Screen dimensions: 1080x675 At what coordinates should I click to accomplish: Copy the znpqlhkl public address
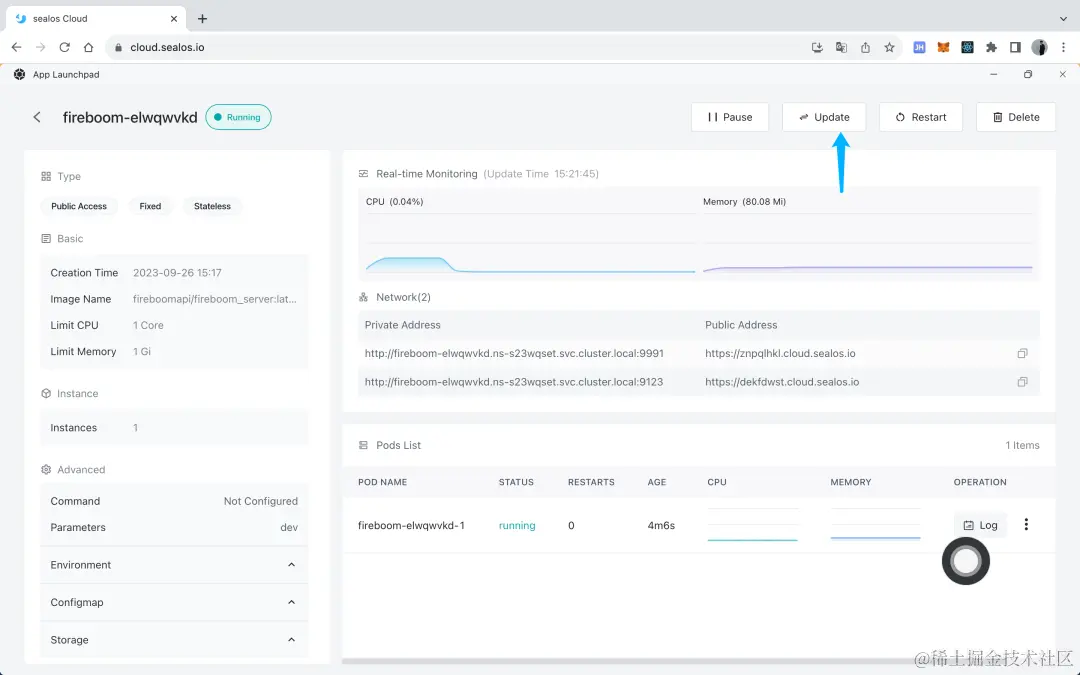pyautogui.click(x=1022, y=353)
